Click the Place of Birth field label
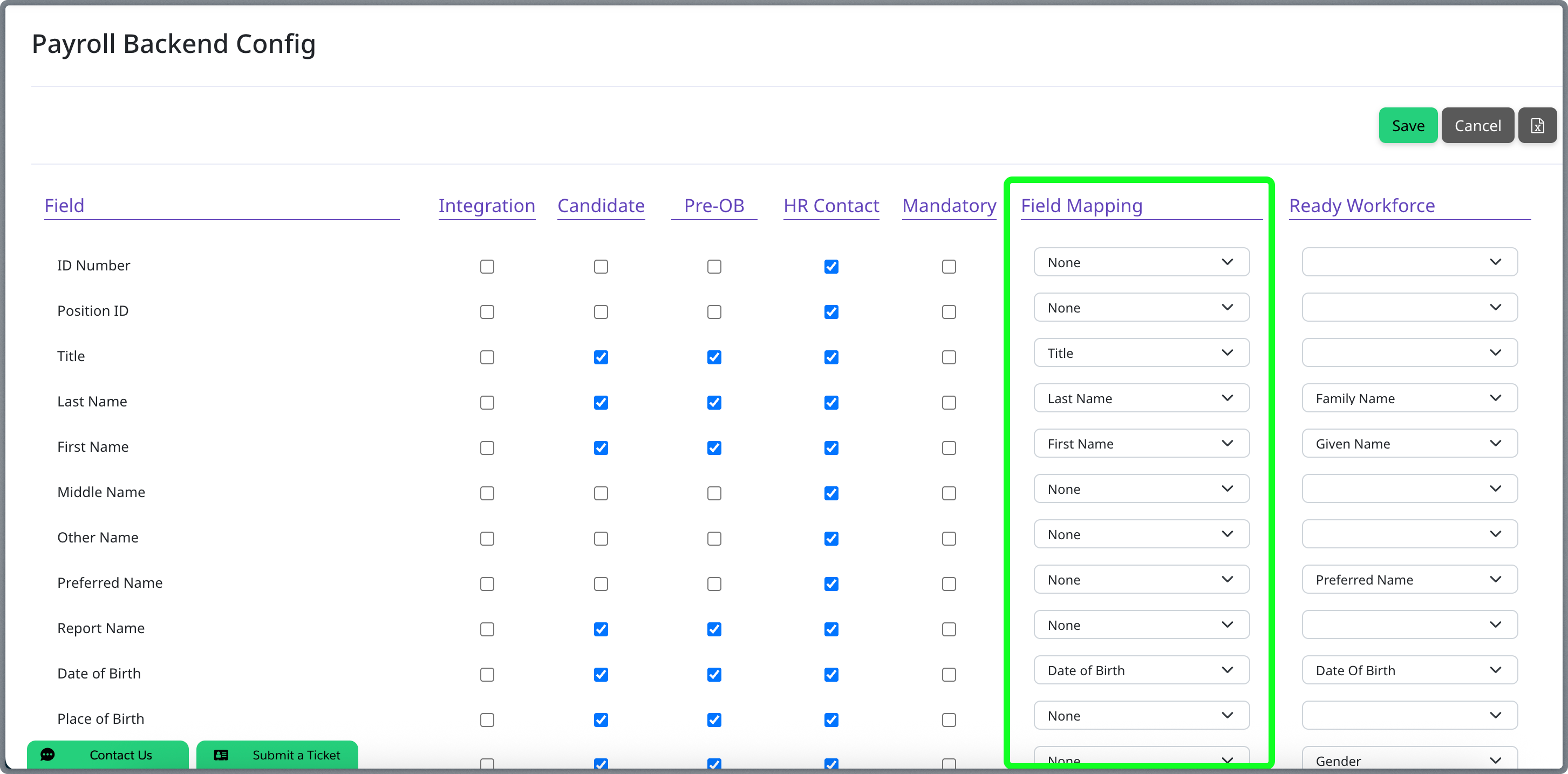The height and width of the screenshot is (774, 1568). (x=100, y=718)
